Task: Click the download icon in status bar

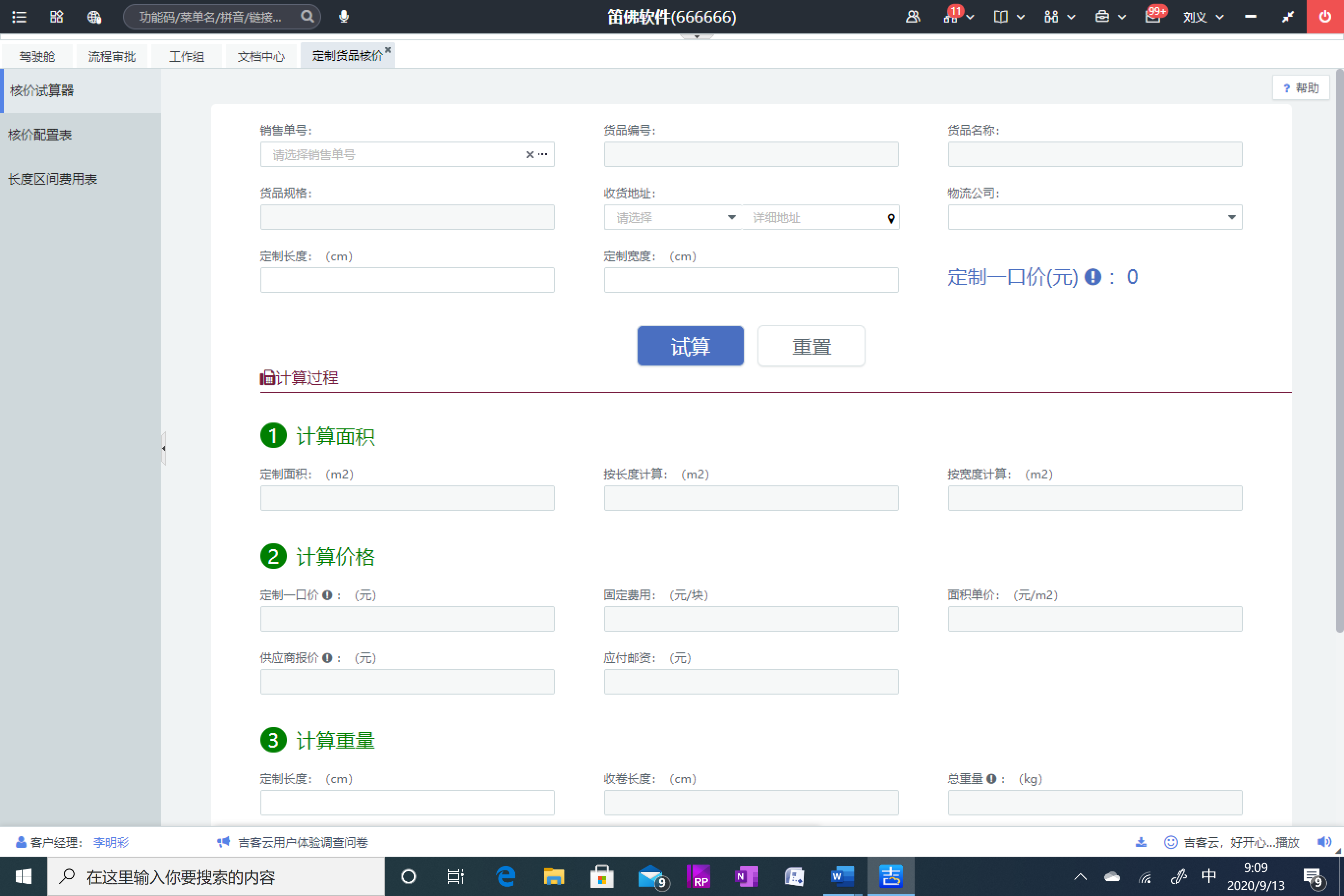Action: 1141,841
